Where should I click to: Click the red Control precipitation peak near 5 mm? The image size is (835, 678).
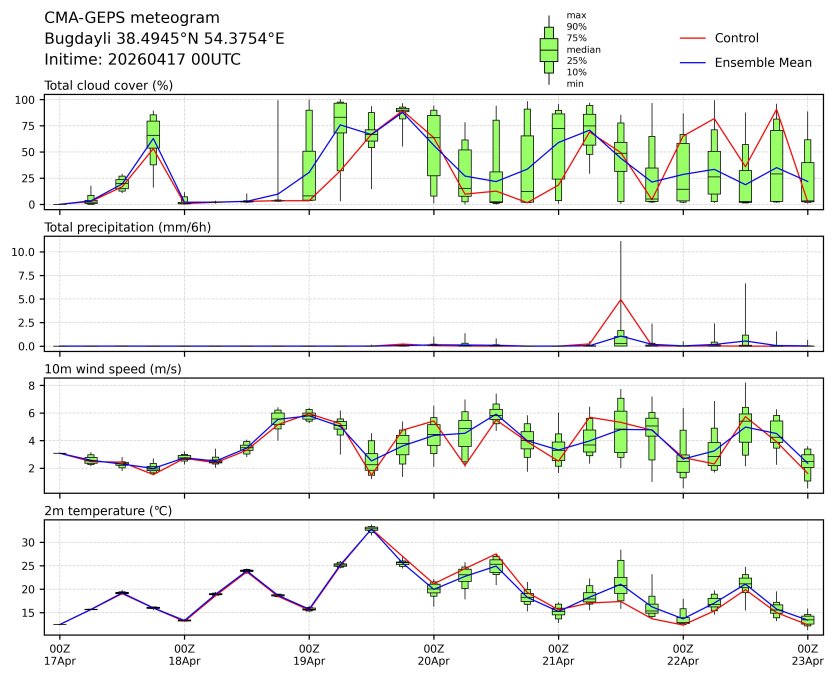pyautogui.click(x=621, y=299)
